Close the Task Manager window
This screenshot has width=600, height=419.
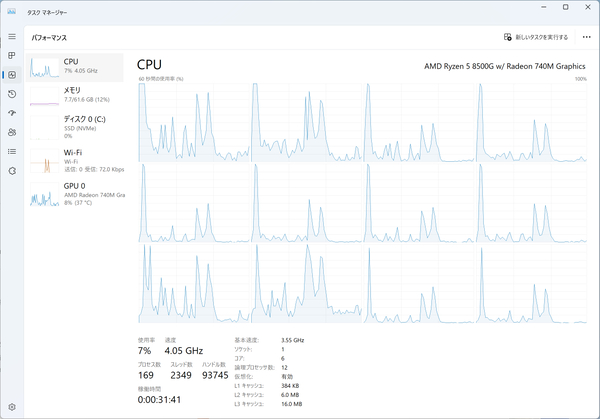point(588,7)
